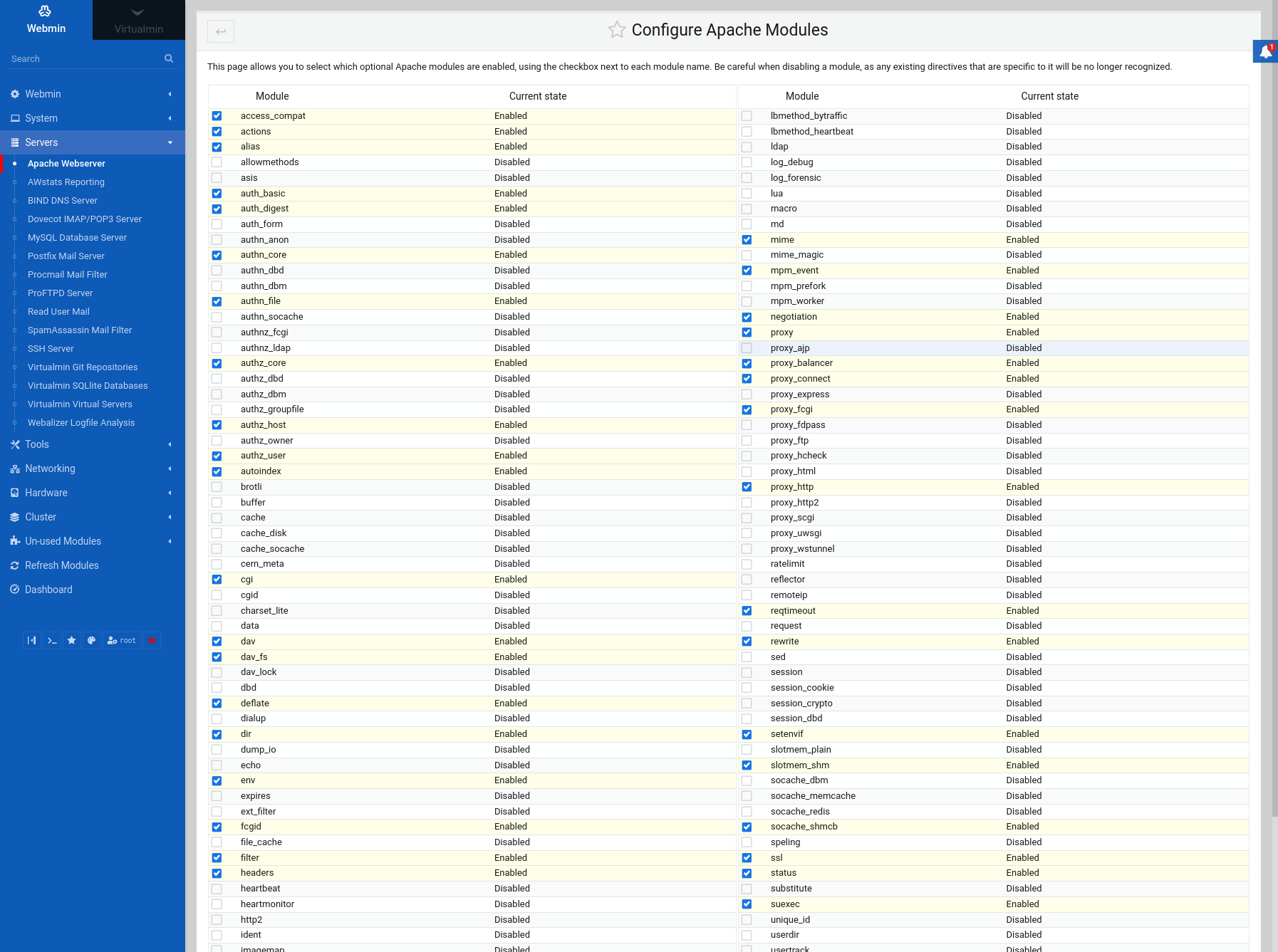Open MySQL Database Server from sidebar
1278x952 pixels.
click(77, 238)
